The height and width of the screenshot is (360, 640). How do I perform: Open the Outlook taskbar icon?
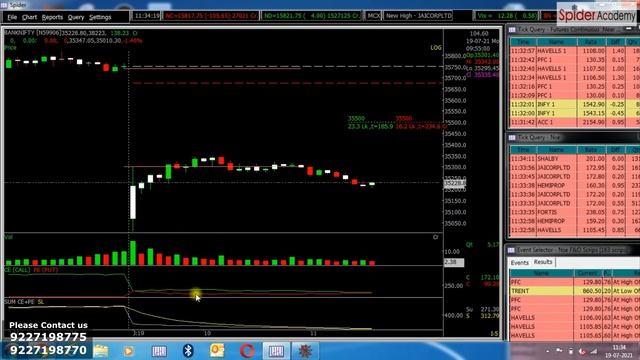[217, 351]
